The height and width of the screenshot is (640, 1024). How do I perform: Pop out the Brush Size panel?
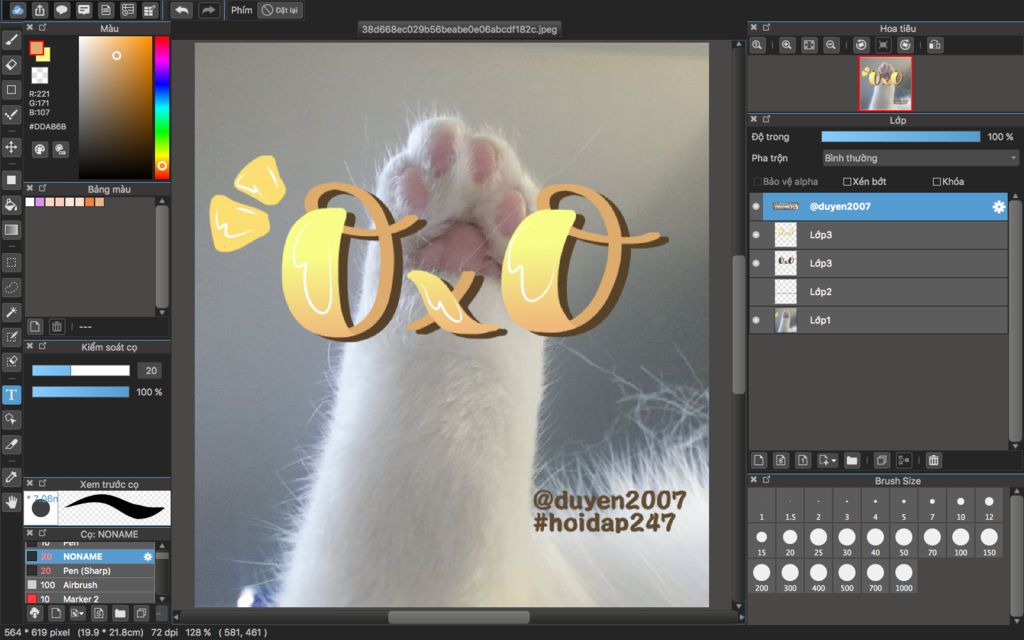pos(766,480)
